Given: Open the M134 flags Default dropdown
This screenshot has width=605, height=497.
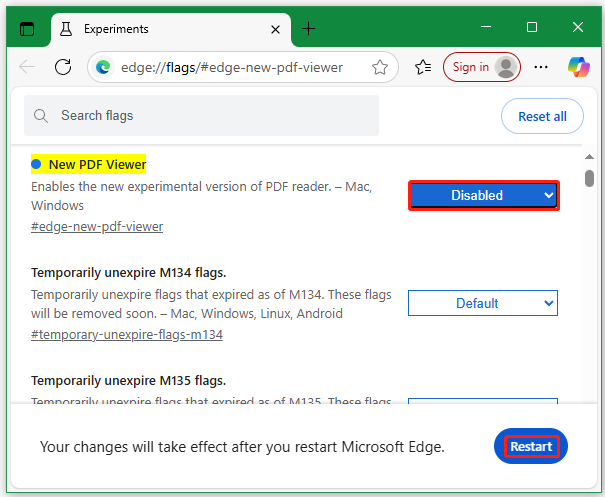Looking at the screenshot, I should tap(483, 303).
